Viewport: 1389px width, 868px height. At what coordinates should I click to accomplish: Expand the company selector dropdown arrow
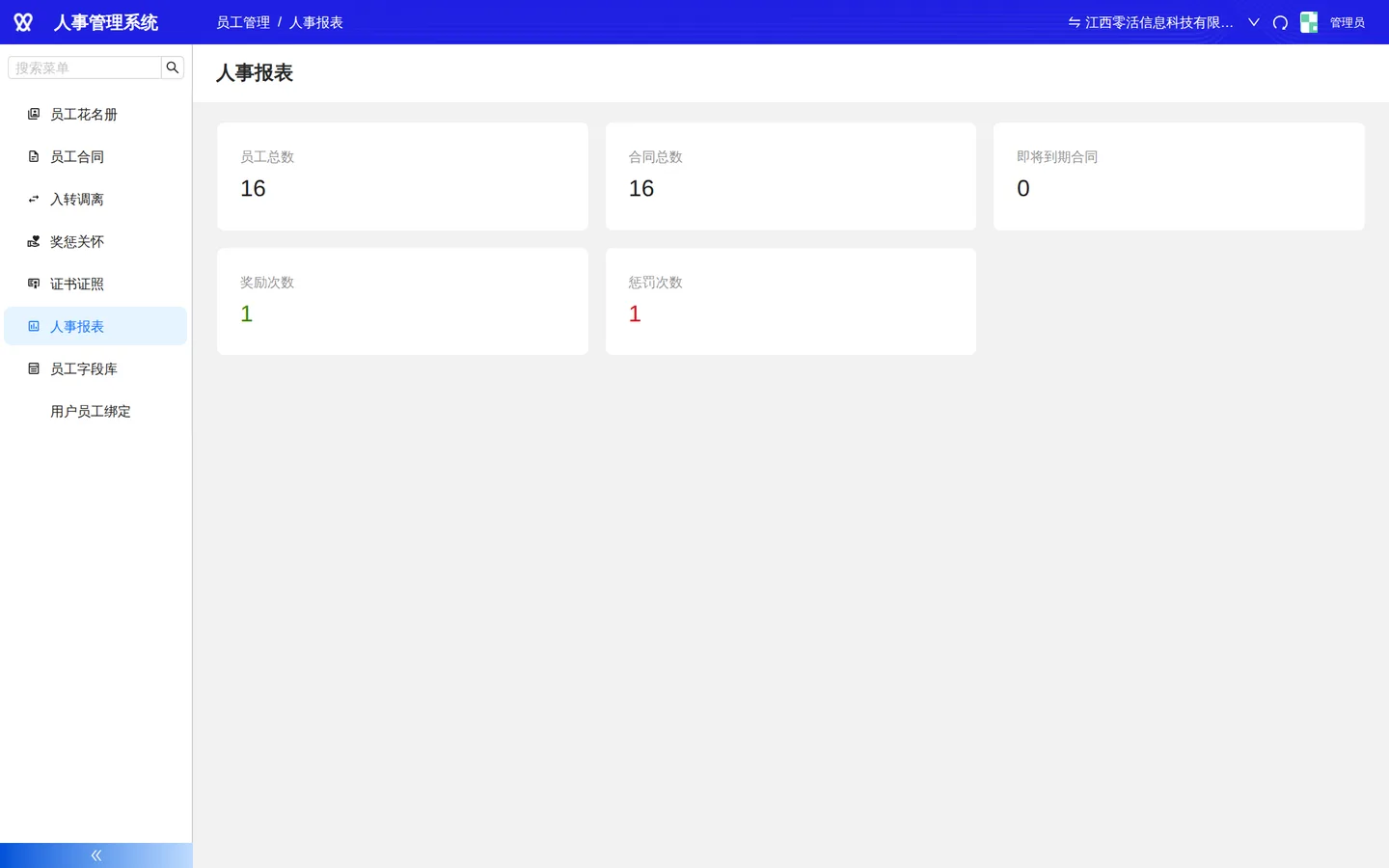(1254, 22)
